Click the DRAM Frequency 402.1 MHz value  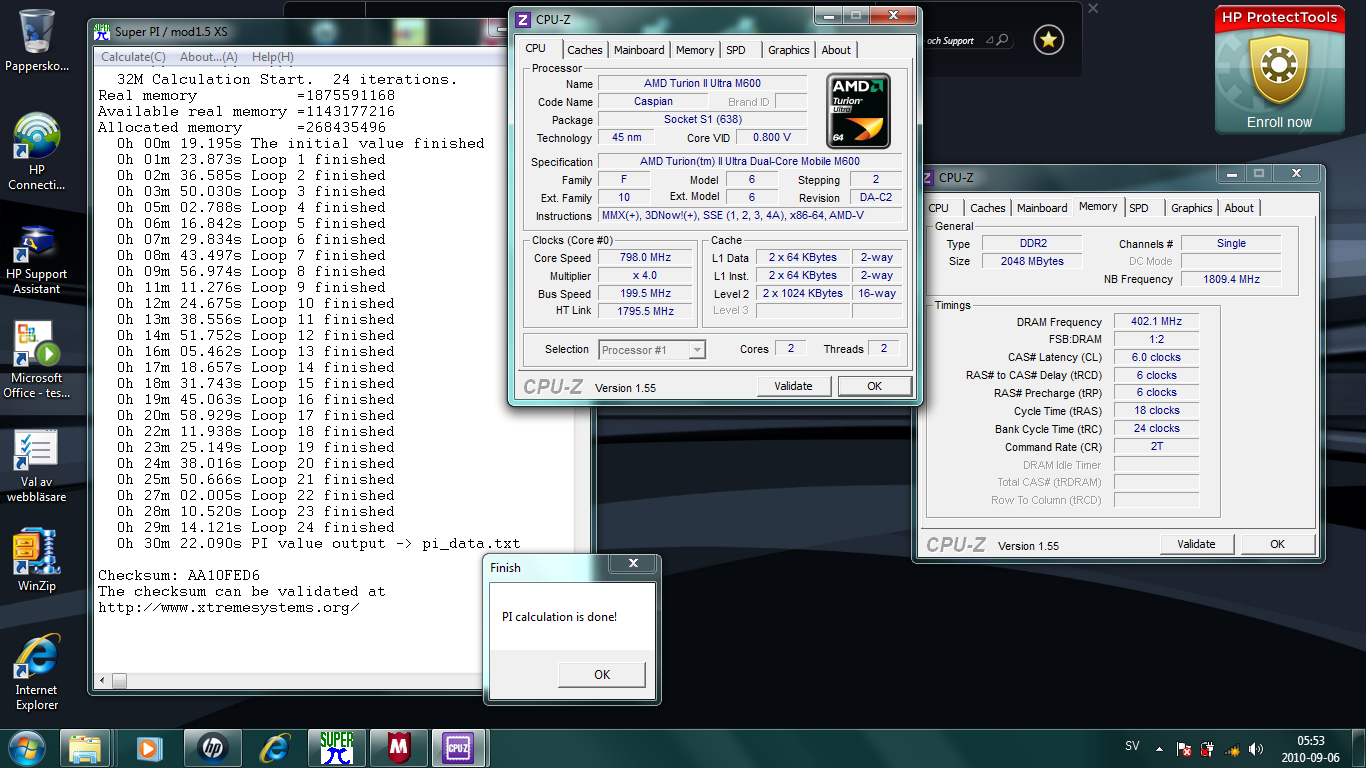[x=1156, y=322]
